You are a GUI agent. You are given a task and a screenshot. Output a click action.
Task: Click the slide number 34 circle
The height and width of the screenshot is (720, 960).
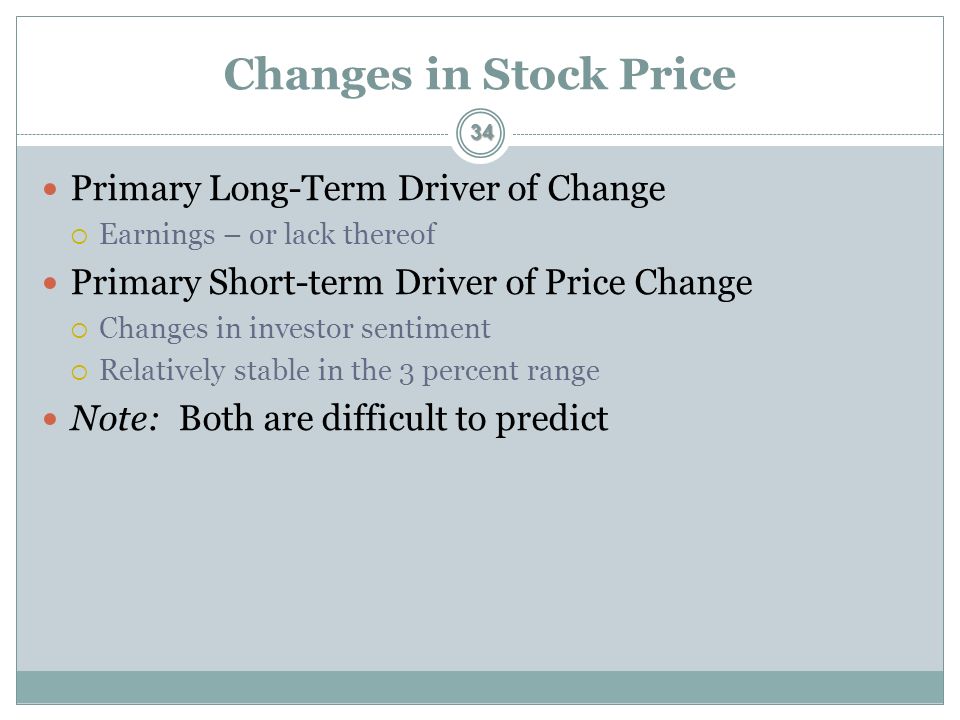click(x=481, y=133)
